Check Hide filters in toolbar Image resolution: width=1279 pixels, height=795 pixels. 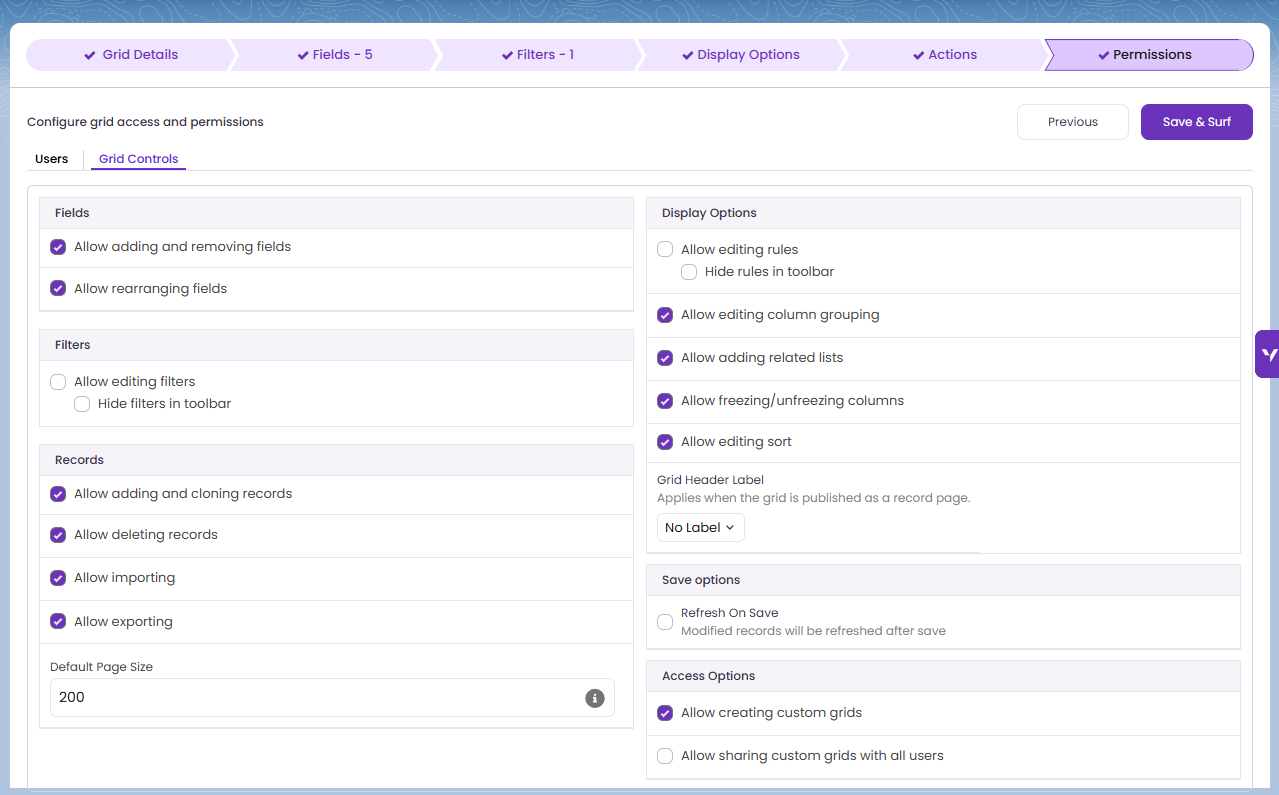[82, 404]
